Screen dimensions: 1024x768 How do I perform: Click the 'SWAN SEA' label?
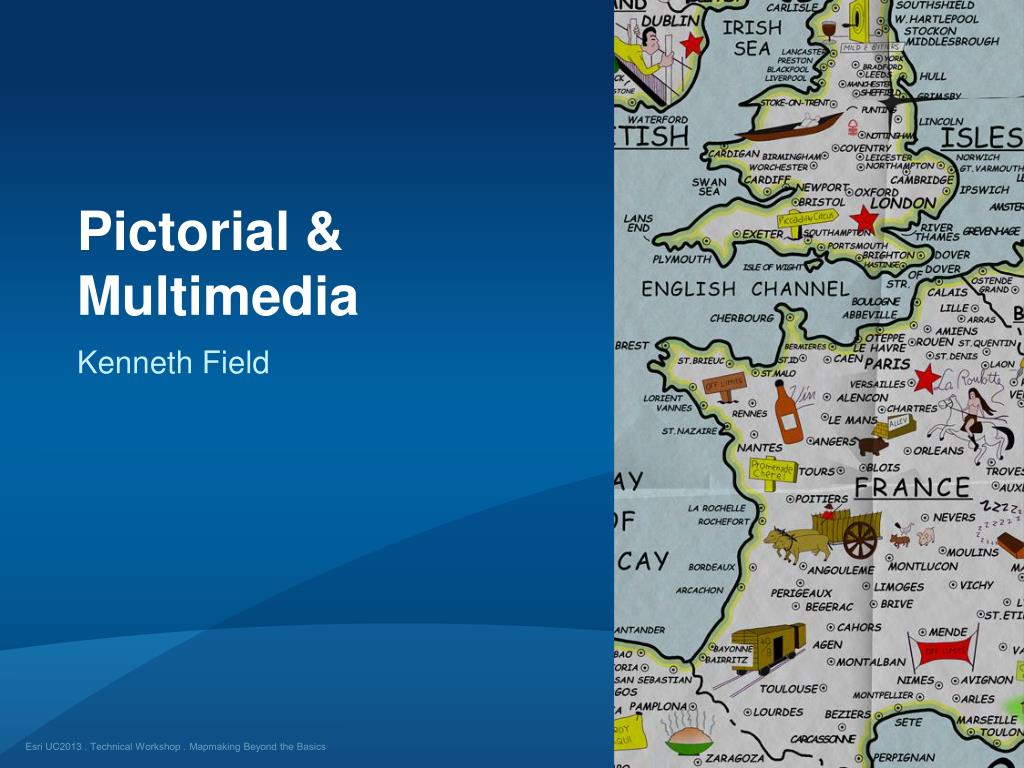coord(709,187)
